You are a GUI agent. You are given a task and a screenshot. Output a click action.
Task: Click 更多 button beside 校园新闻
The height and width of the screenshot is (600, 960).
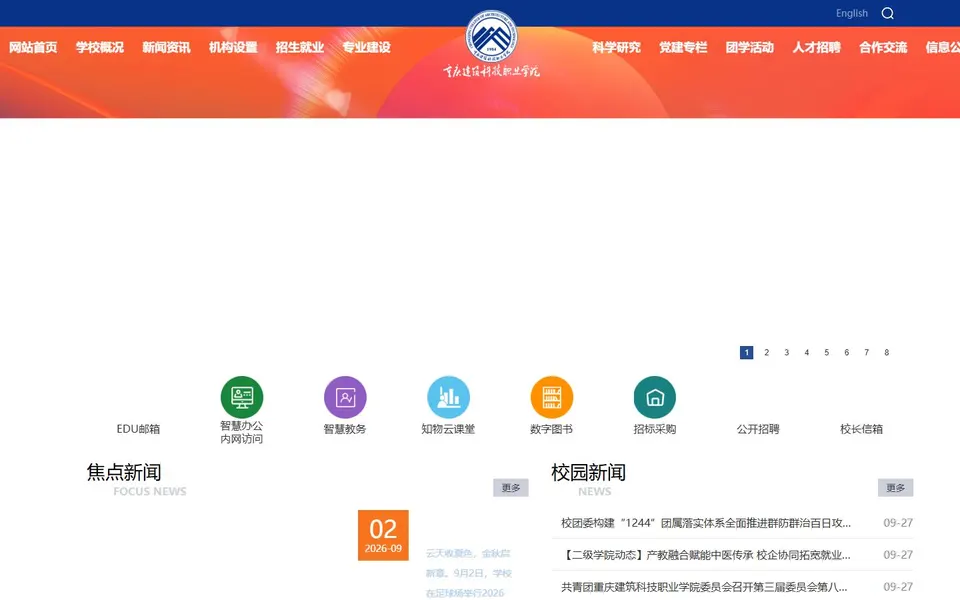click(895, 488)
